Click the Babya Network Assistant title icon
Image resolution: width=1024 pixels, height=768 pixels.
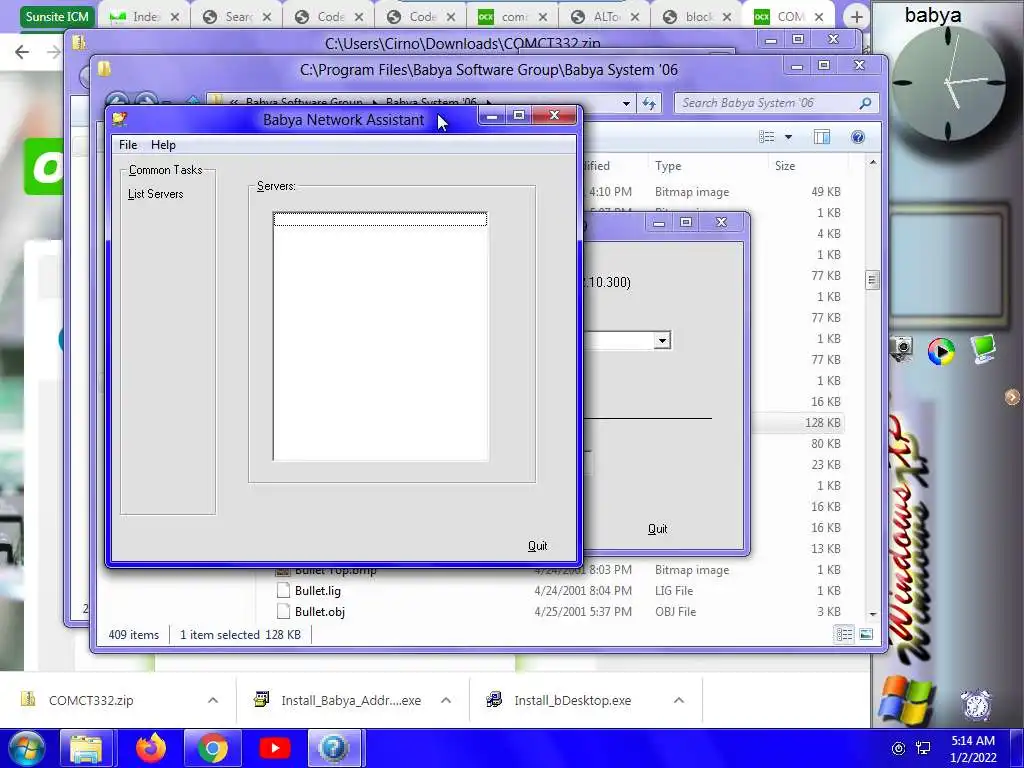tap(120, 119)
